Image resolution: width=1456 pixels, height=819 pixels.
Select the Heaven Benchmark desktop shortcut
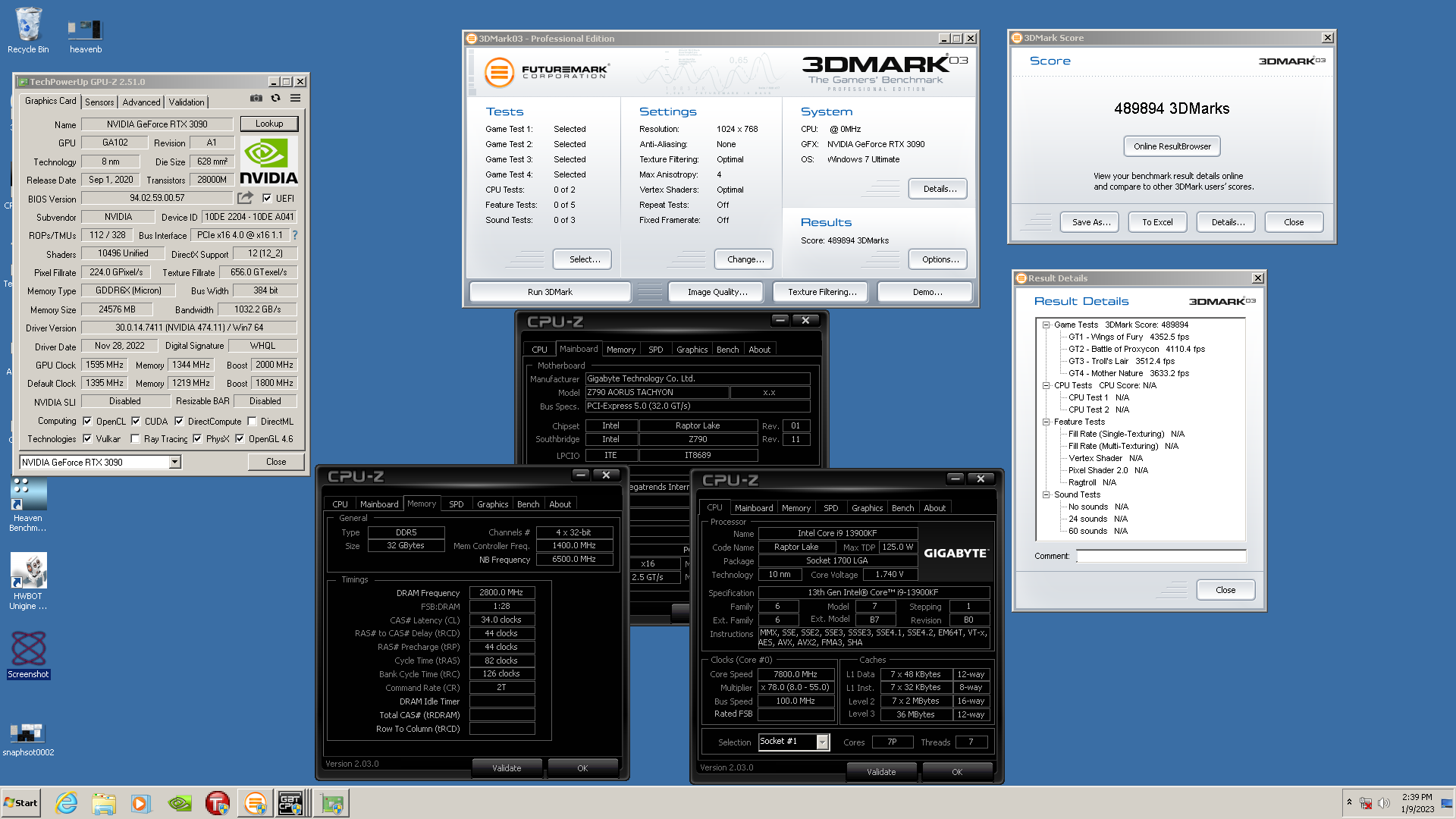click(x=28, y=504)
